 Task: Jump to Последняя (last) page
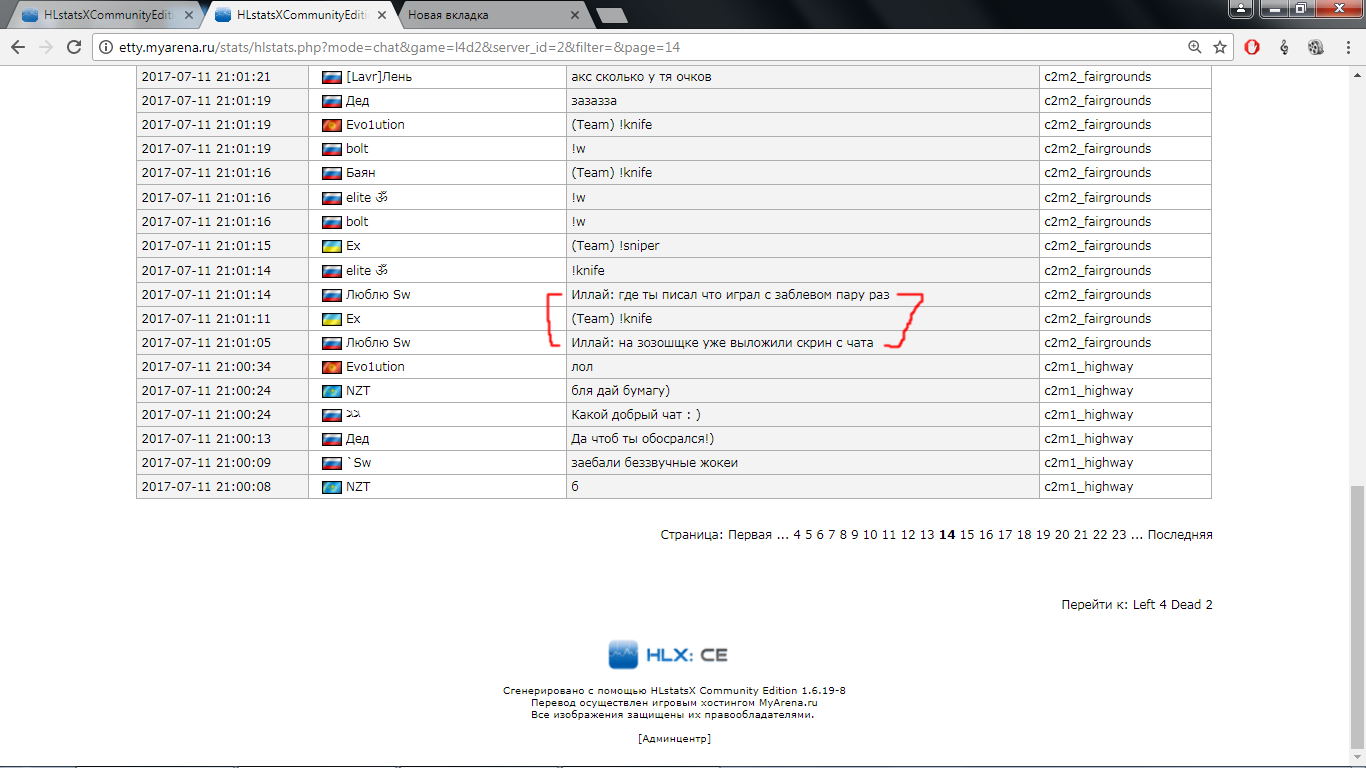coord(1179,535)
